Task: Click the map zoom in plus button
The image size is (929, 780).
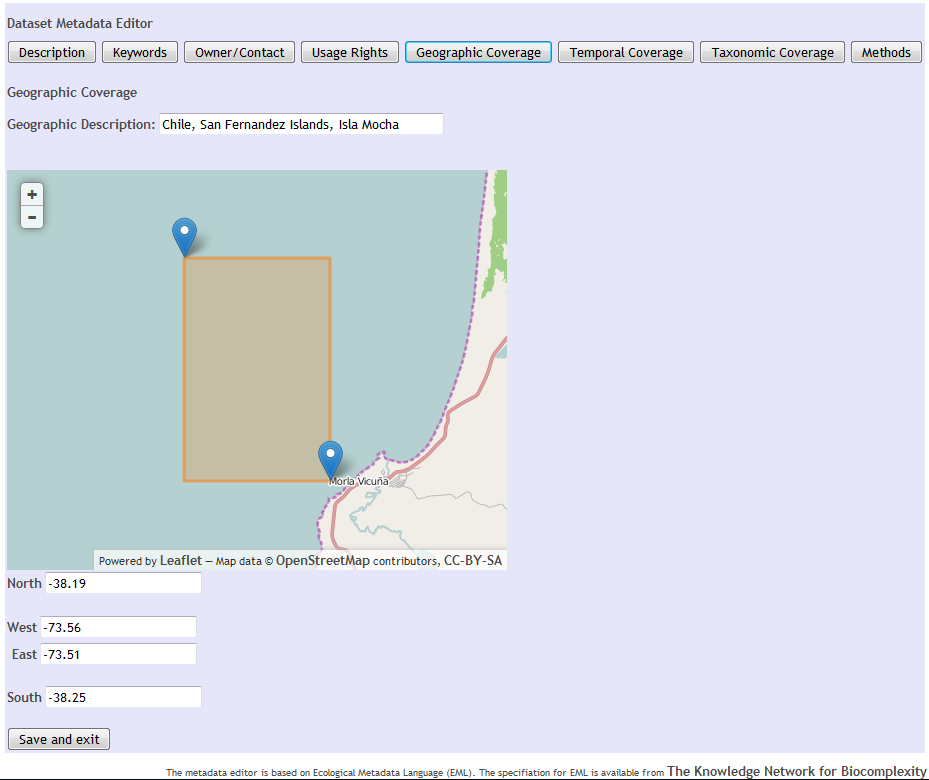Action: [32, 195]
